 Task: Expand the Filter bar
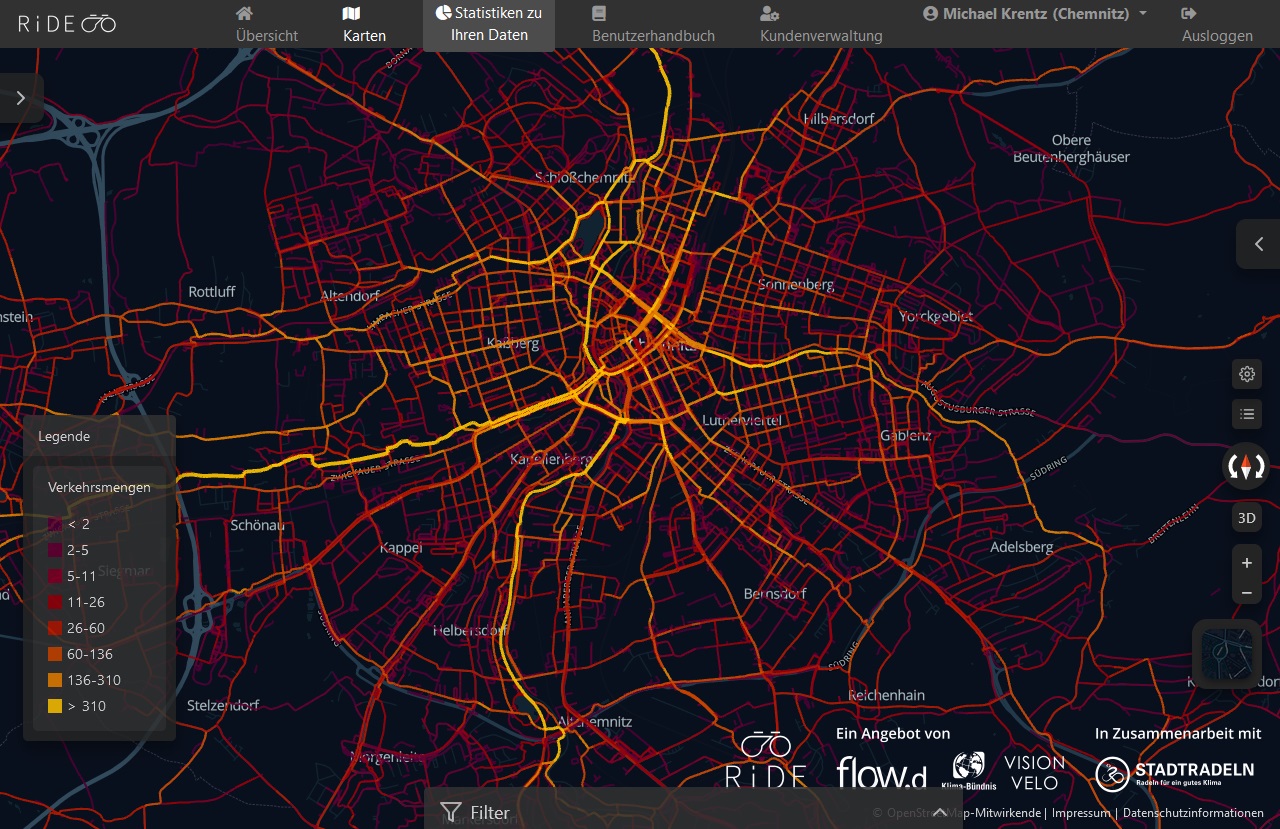tap(693, 811)
